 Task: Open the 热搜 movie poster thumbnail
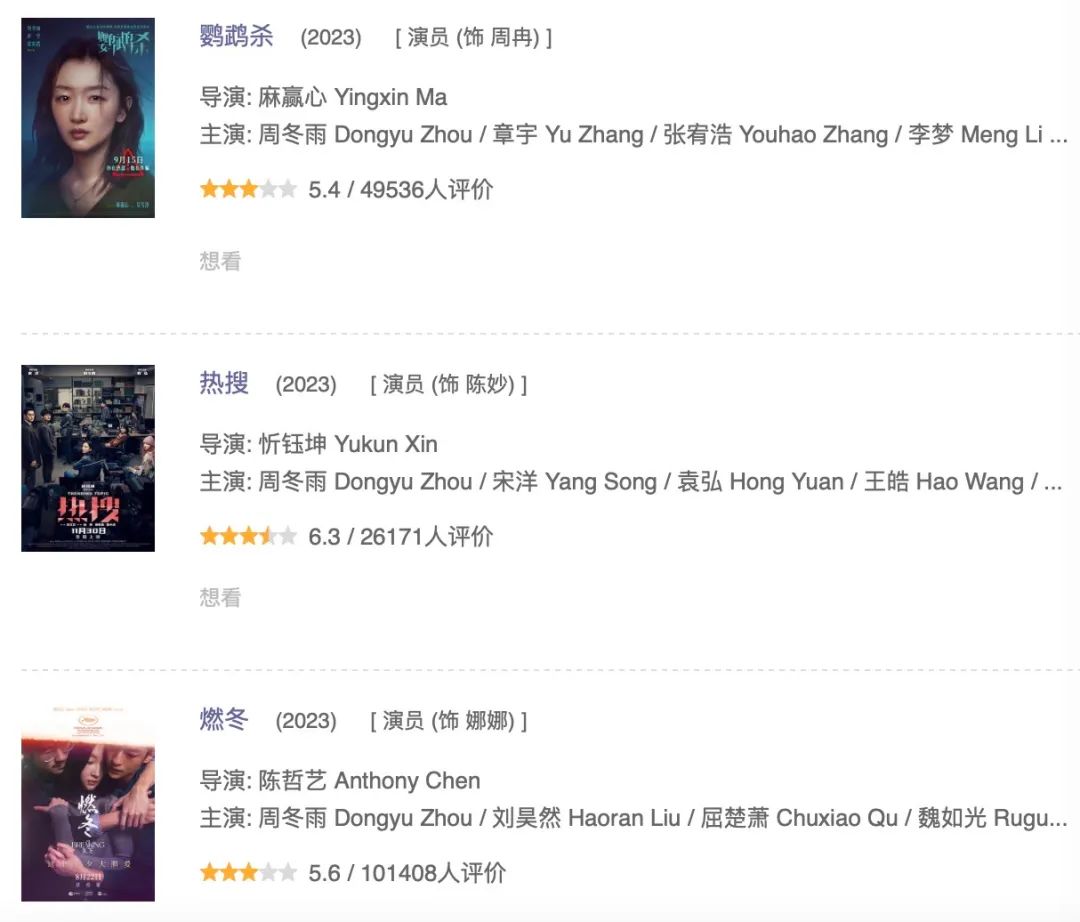pyautogui.click(x=88, y=458)
